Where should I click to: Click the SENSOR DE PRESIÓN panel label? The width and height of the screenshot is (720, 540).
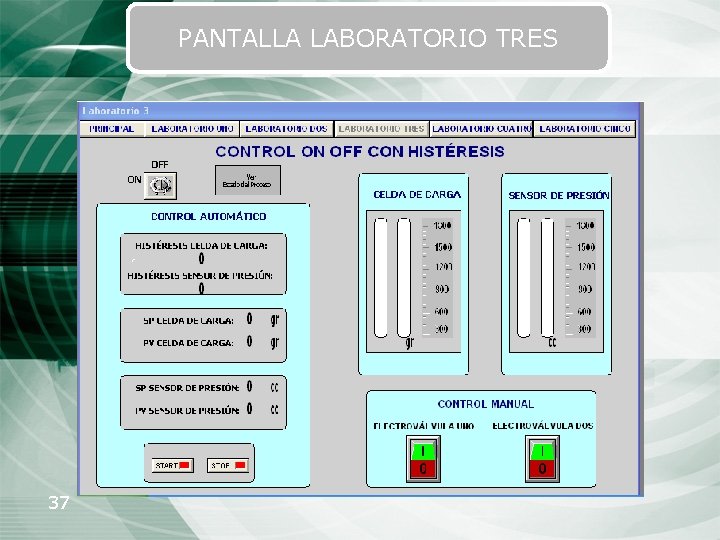[x=559, y=196]
